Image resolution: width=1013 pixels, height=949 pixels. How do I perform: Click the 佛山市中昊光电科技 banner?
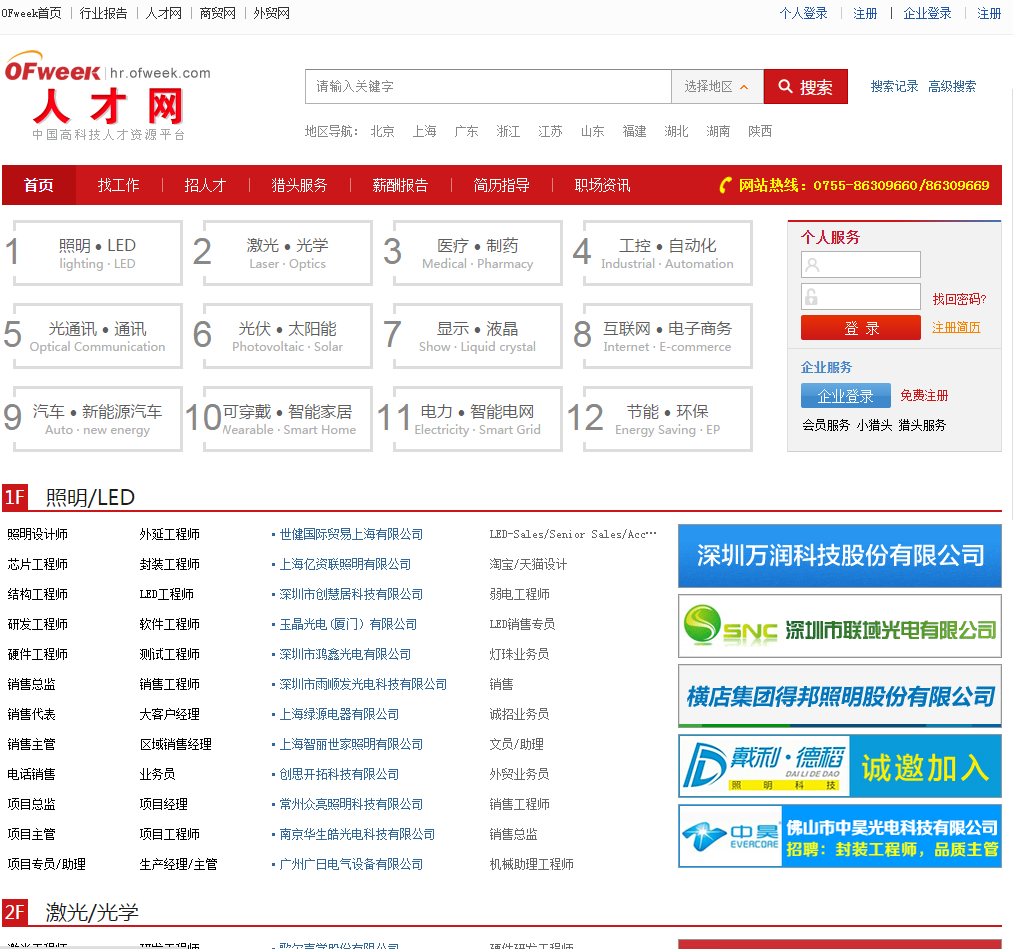(x=840, y=836)
